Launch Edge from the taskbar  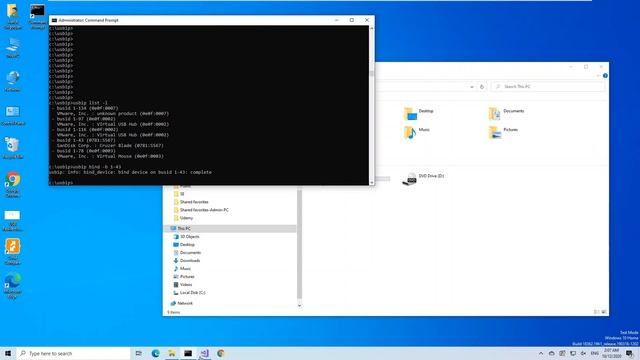pyautogui.click(x=155, y=353)
